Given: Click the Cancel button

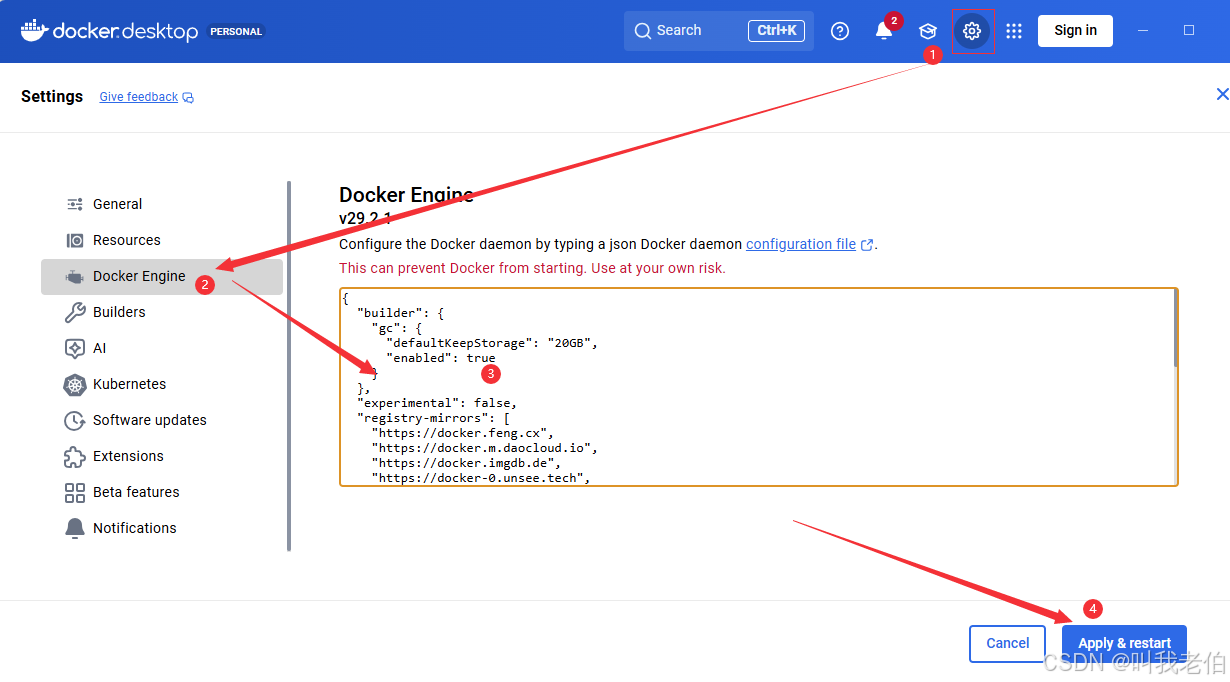Looking at the screenshot, I should 1007,643.
